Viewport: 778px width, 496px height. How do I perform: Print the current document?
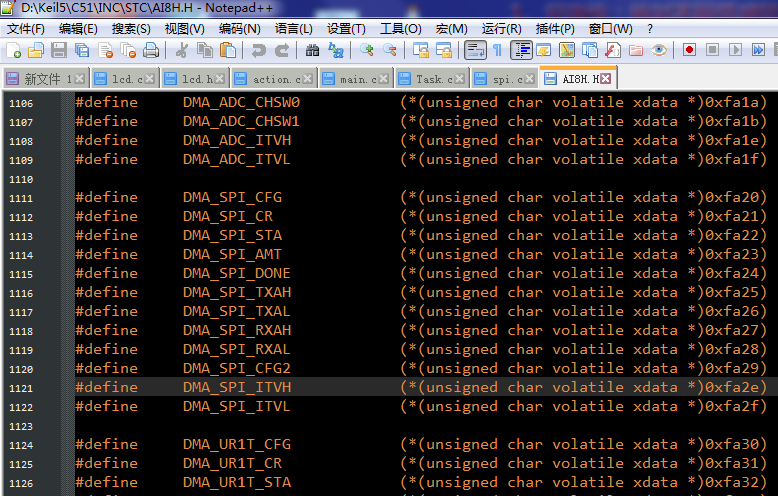[x=151, y=51]
